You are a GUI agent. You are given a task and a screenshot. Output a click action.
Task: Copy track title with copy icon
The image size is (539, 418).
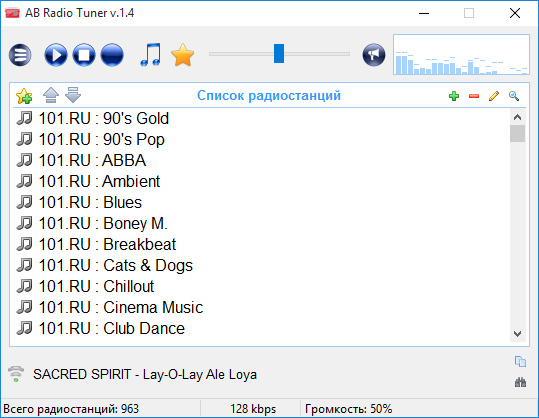520,361
